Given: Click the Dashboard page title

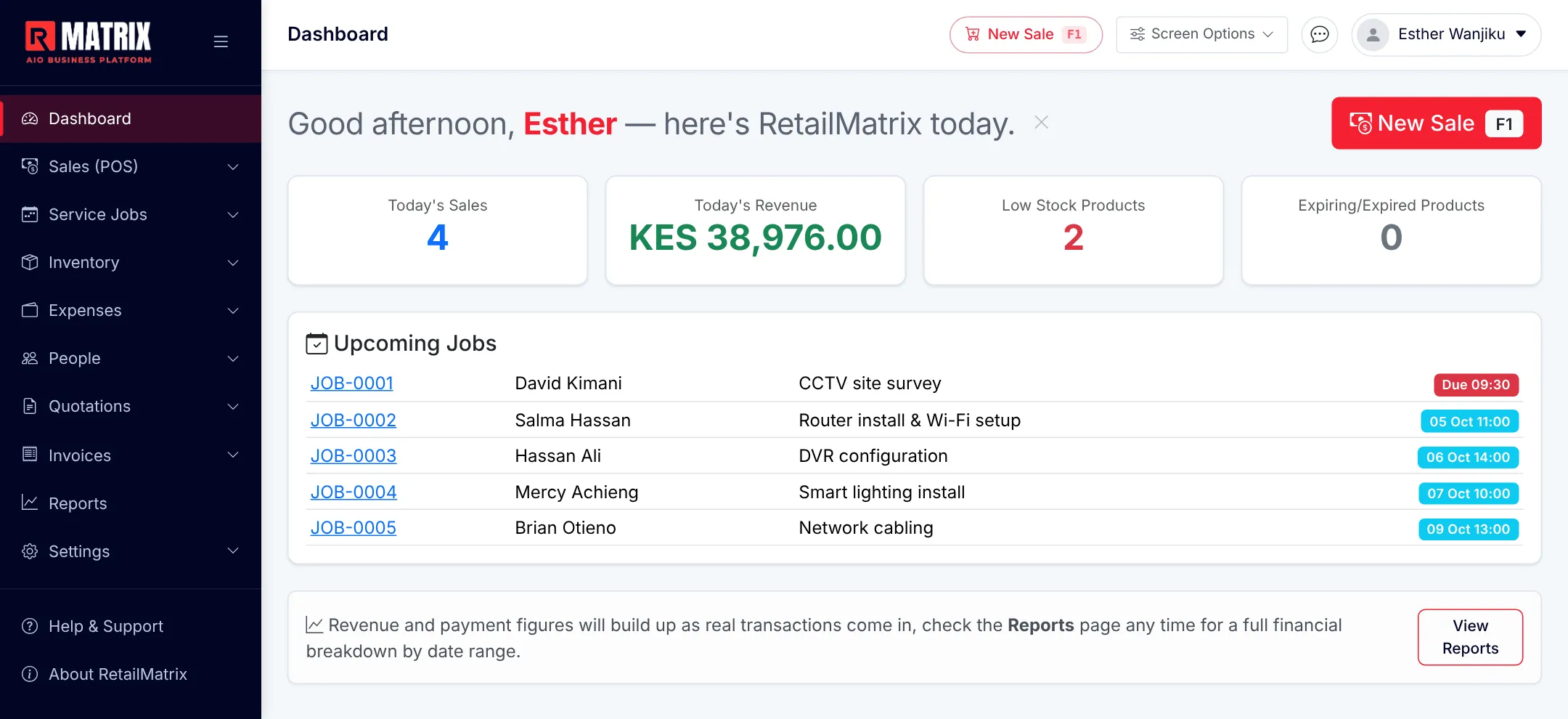Looking at the screenshot, I should pos(338,34).
